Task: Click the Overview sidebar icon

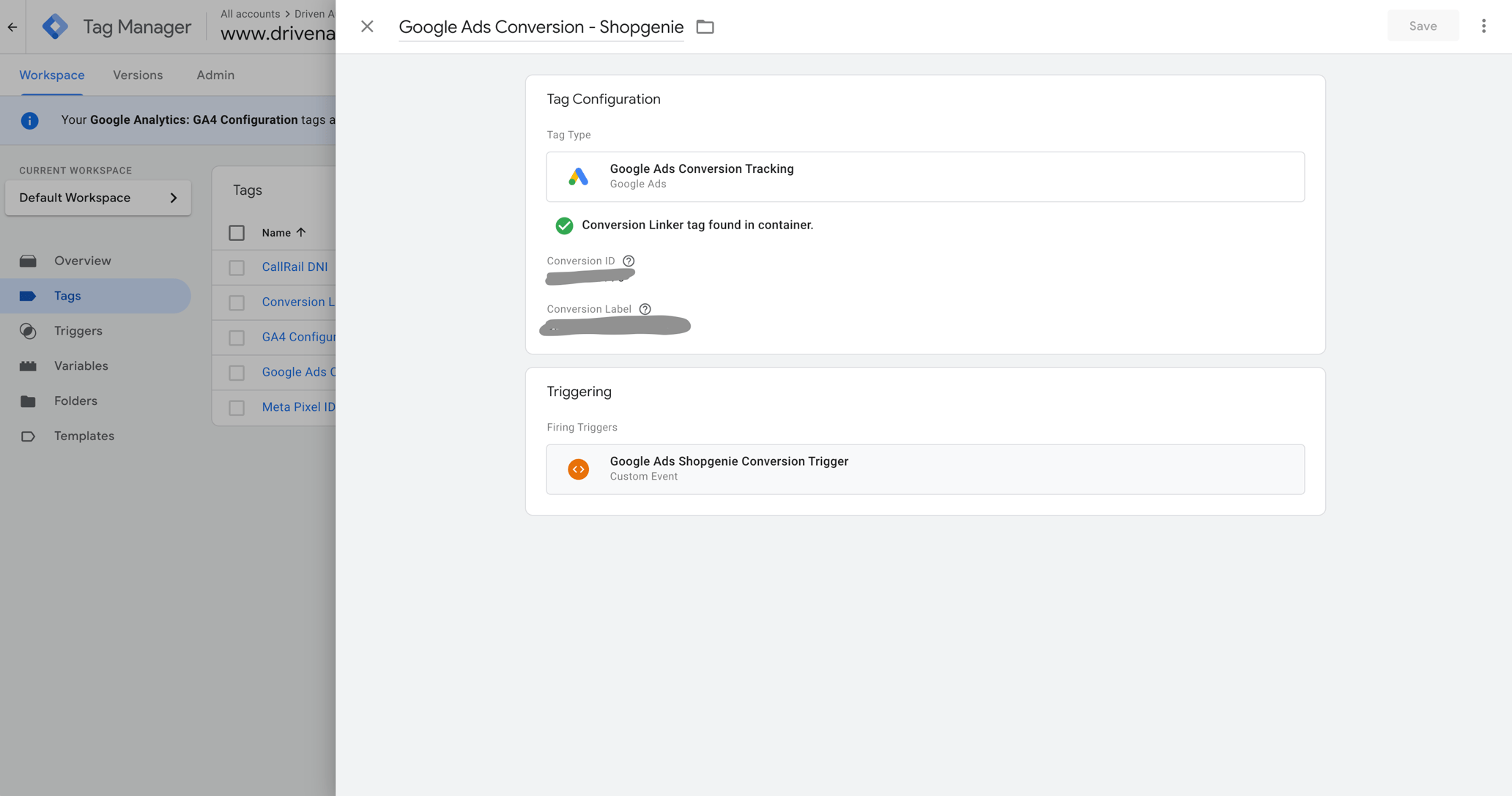Action: [x=29, y=260]
